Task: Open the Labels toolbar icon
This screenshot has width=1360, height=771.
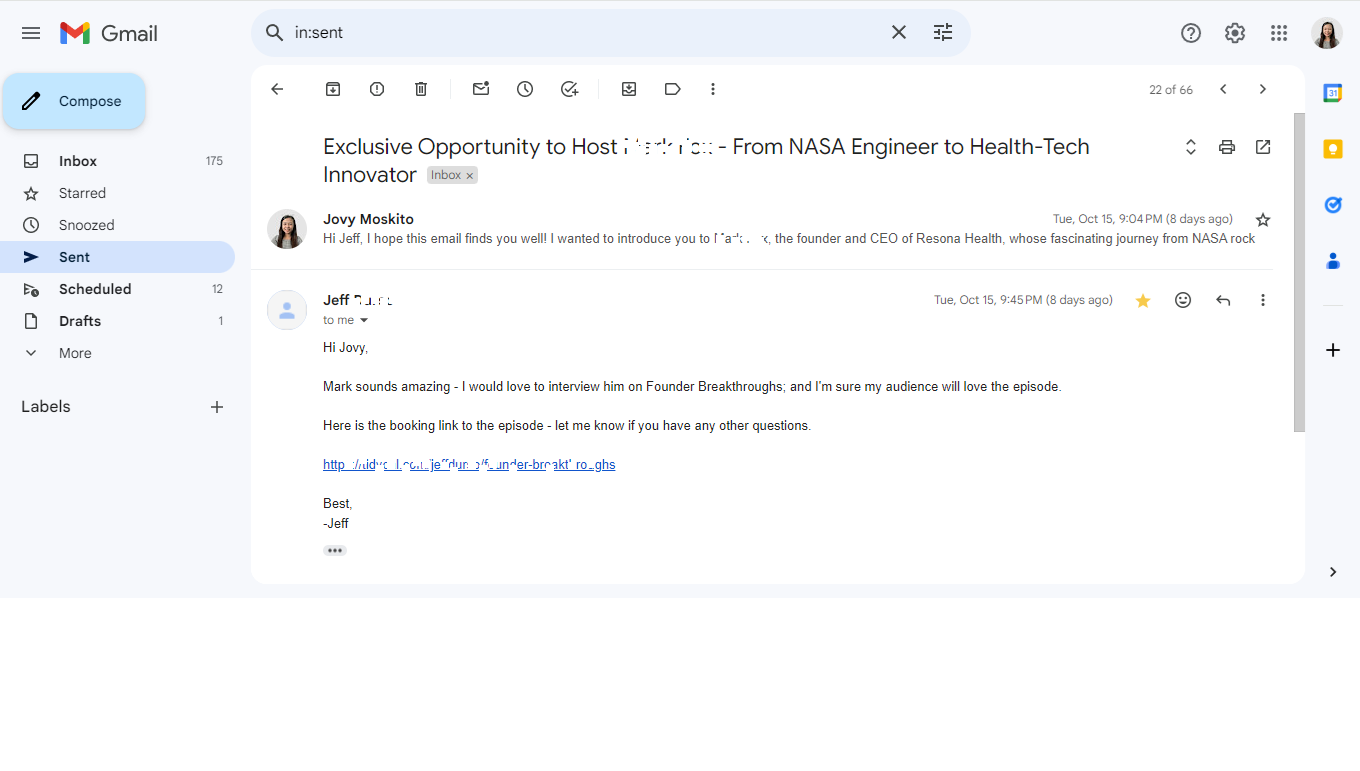Action: (x=673, y=89)
